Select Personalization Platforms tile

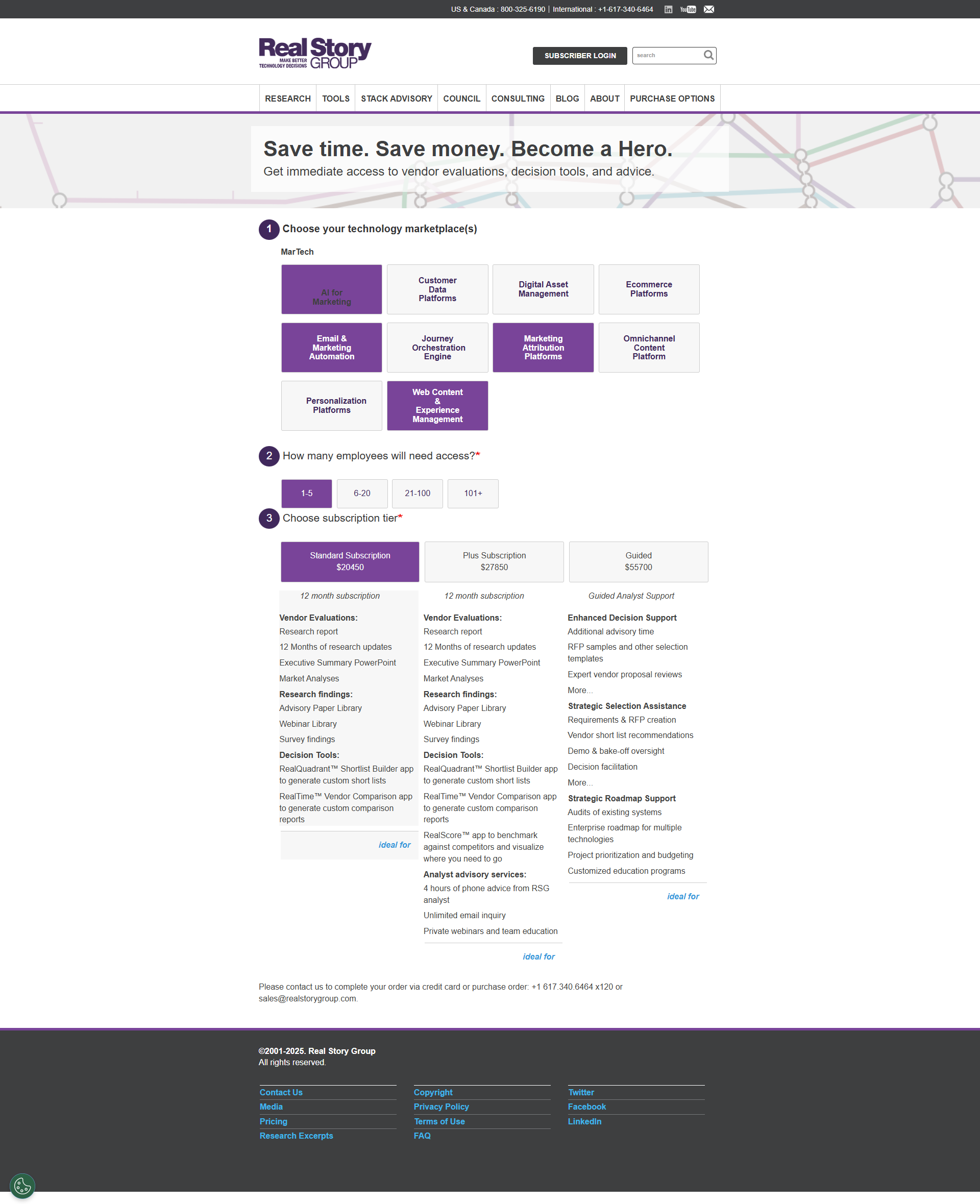(x=331, y=405)
